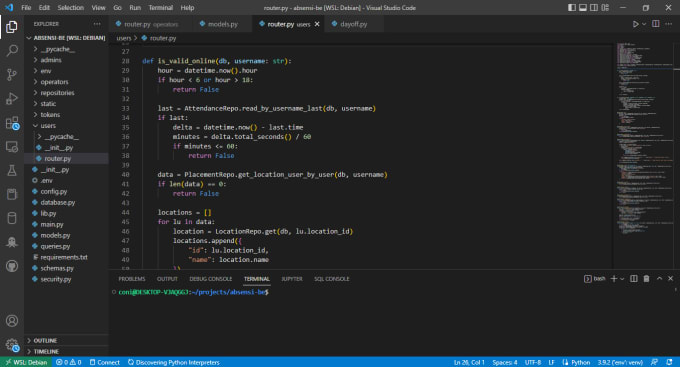The width and height of the screenshot is (680, 367).
Task: Open the new terminal launch profile dropdown
Action: 622,279
